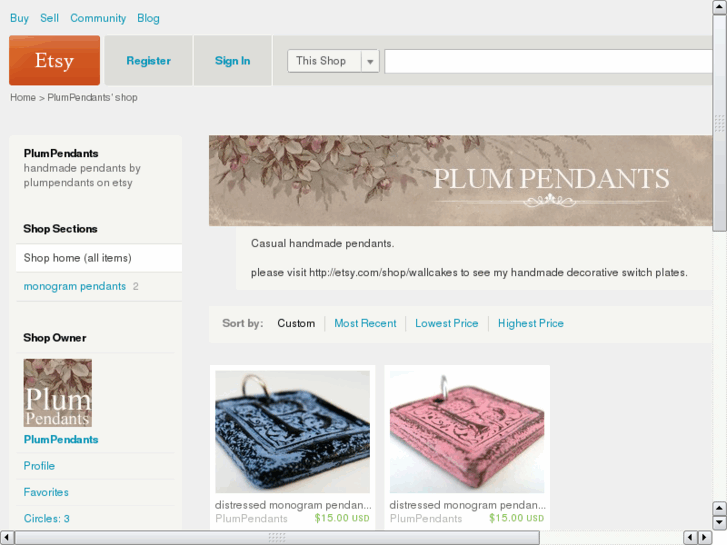Open the Plum Pendants shop owner avatar

(x=57, y=392)
